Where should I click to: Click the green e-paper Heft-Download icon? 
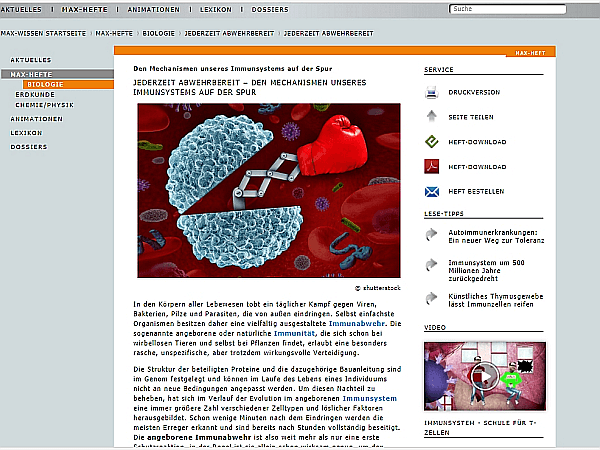tap(432, 142)
